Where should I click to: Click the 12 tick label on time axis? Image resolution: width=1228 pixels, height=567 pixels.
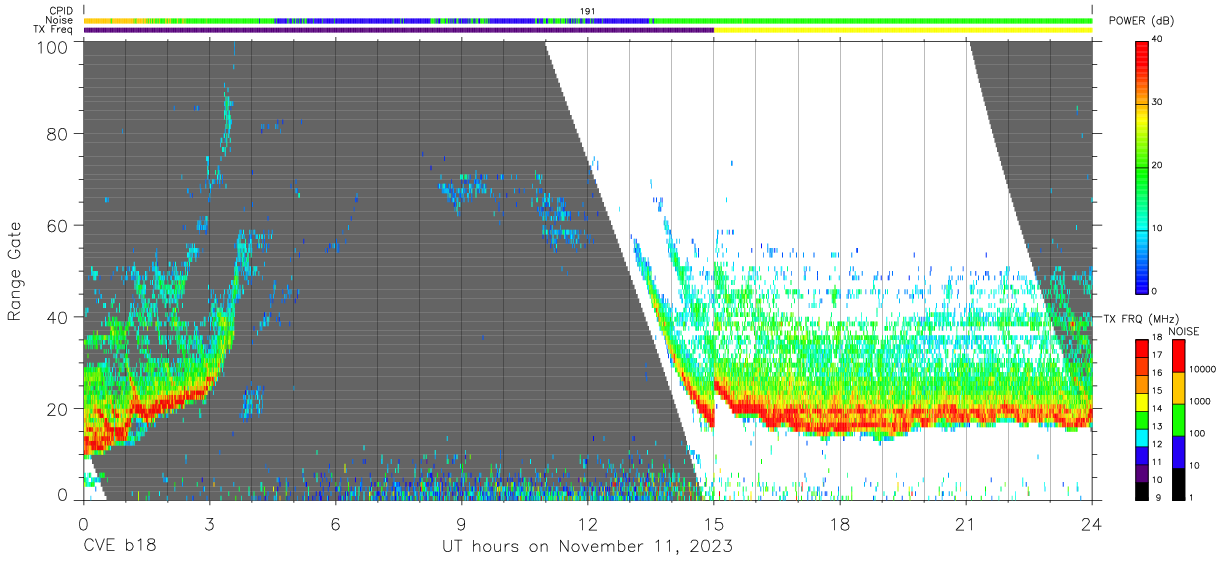(x=587, y=525)
